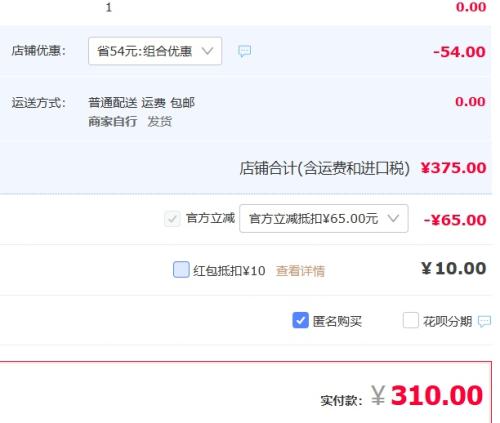
Task: Click the chevron in 省54元 dropdown
Action: point(207,51)
